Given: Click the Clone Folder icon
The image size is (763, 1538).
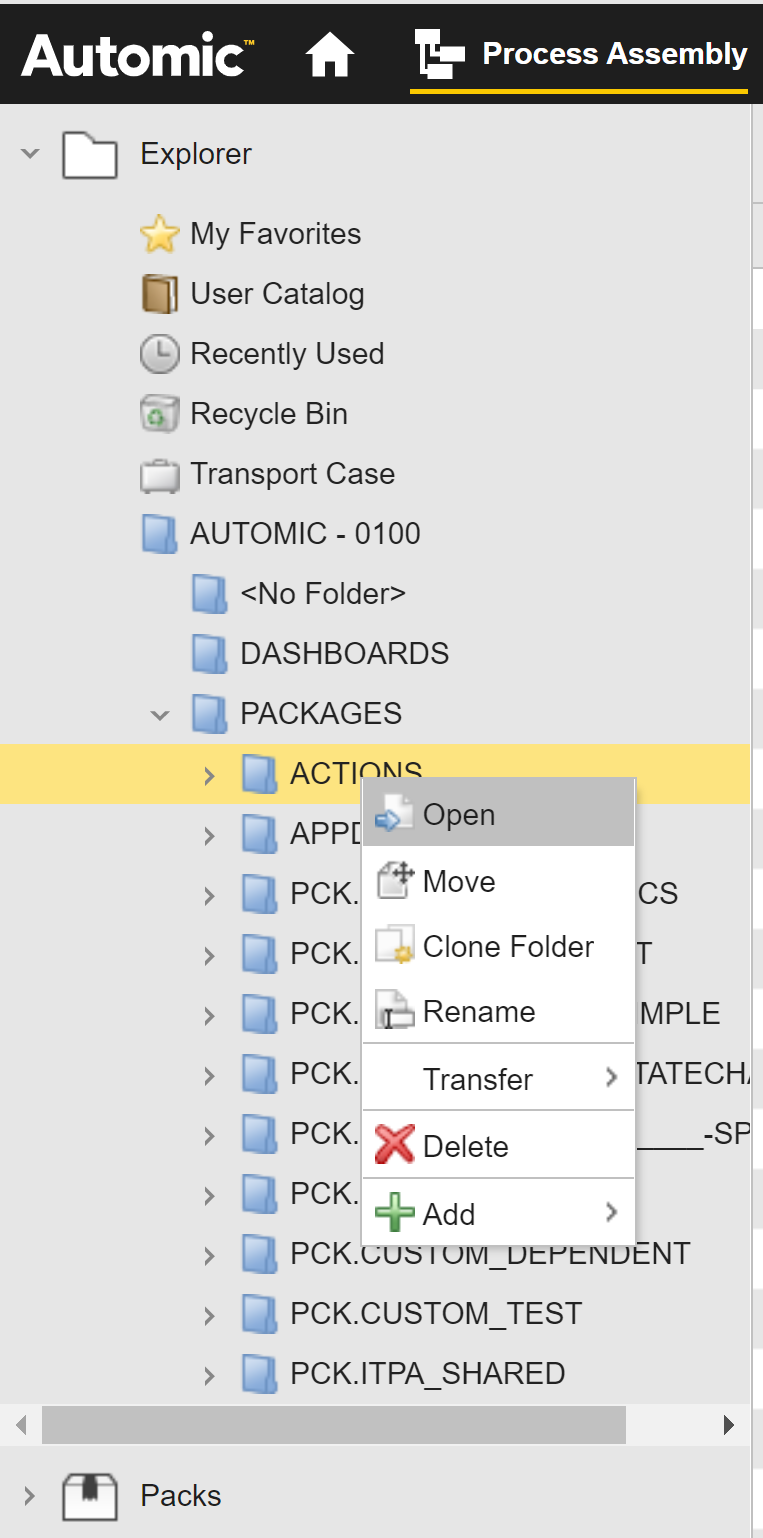Looking at the screenshot, I should click(x=394, y=946).
